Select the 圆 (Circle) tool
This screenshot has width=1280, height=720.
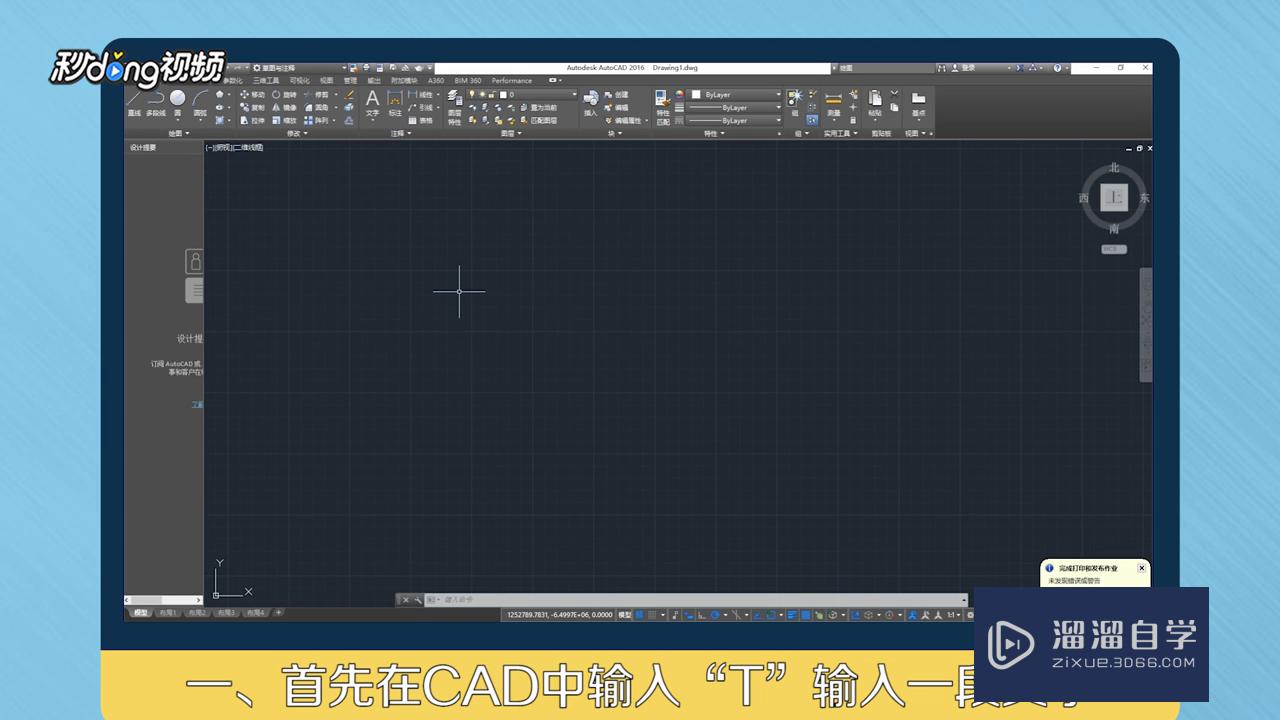[x=177, y=102]
